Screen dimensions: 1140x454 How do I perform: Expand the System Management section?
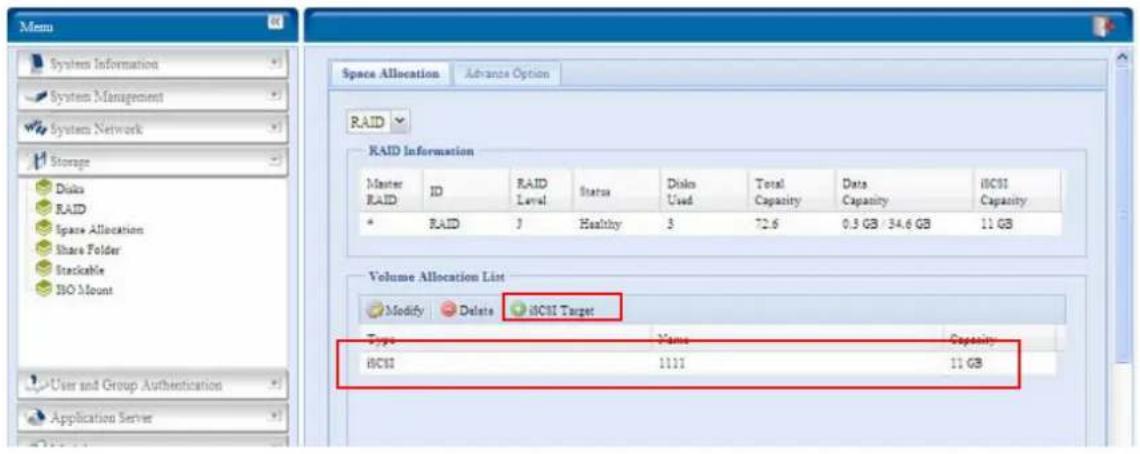(276, 96)
